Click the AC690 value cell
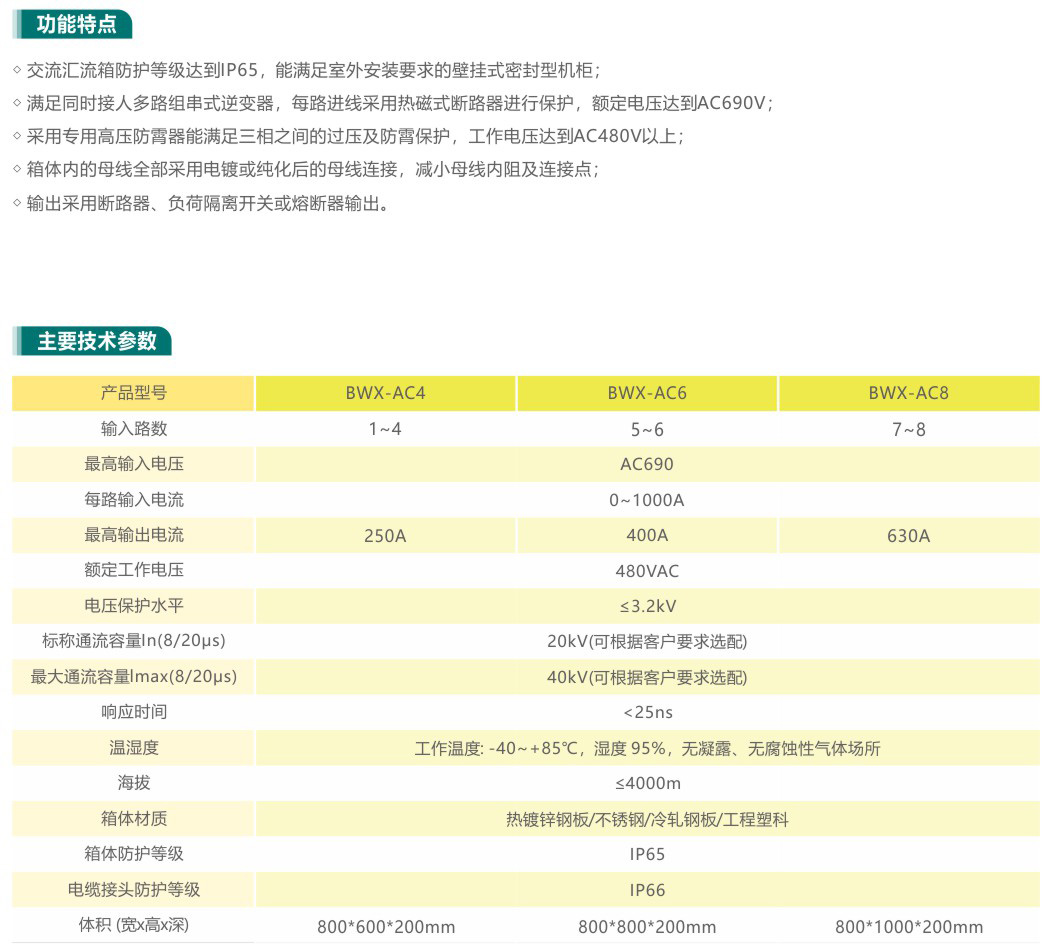1042x944 pixels. (x=647, y=464)
